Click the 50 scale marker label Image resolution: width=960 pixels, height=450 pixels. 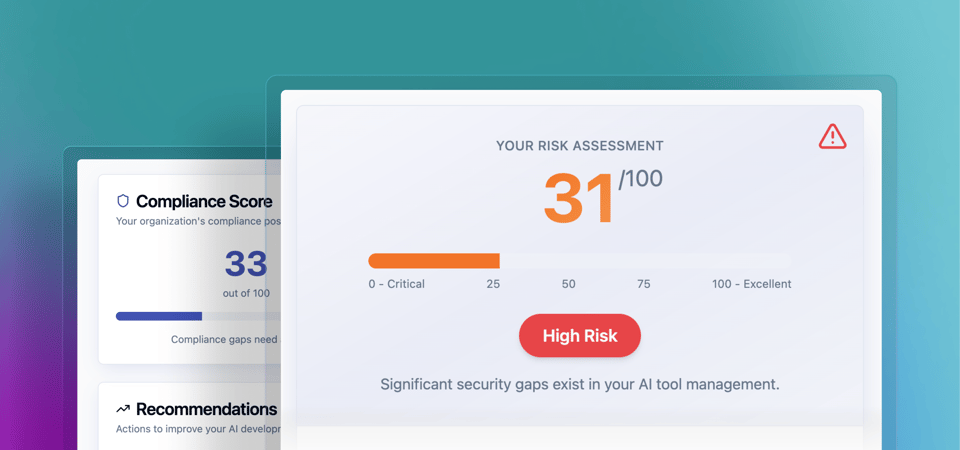click(x=568, y=284)
